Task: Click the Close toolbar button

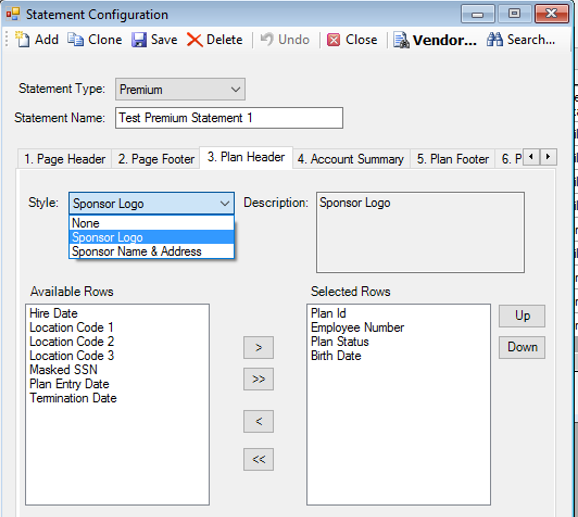Action: coord(352,39)
